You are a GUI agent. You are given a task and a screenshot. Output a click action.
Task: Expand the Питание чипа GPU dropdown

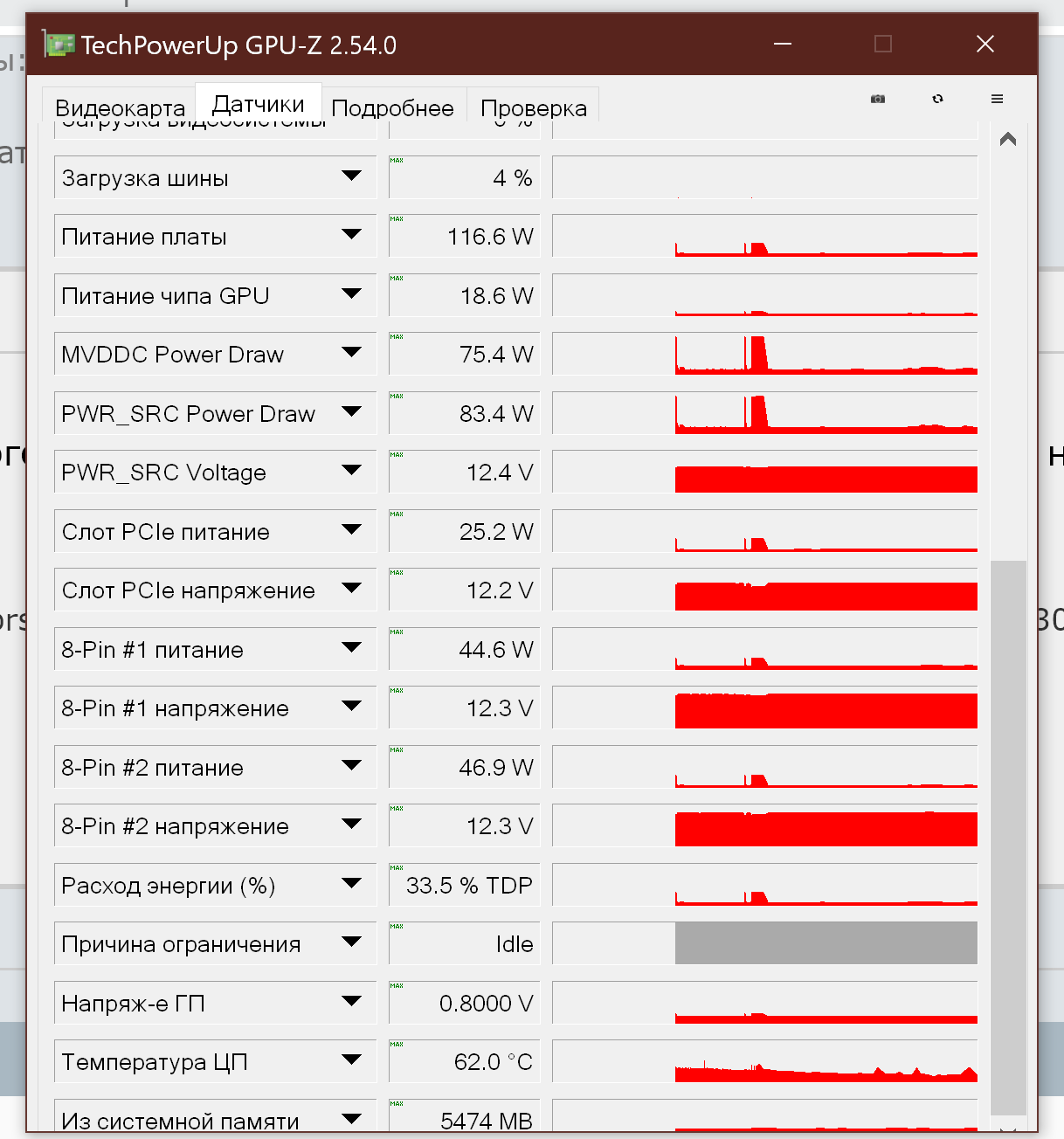(352, 294)
